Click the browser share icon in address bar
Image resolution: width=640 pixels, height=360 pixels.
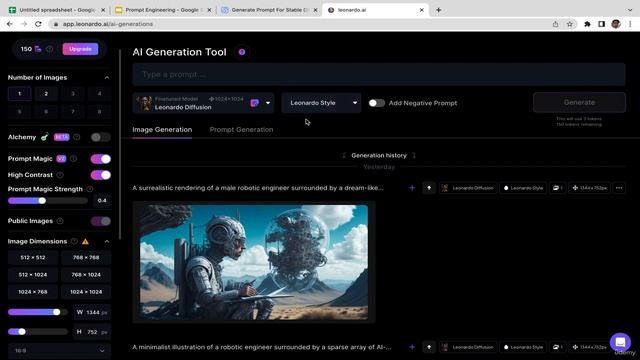click(556, 24)
